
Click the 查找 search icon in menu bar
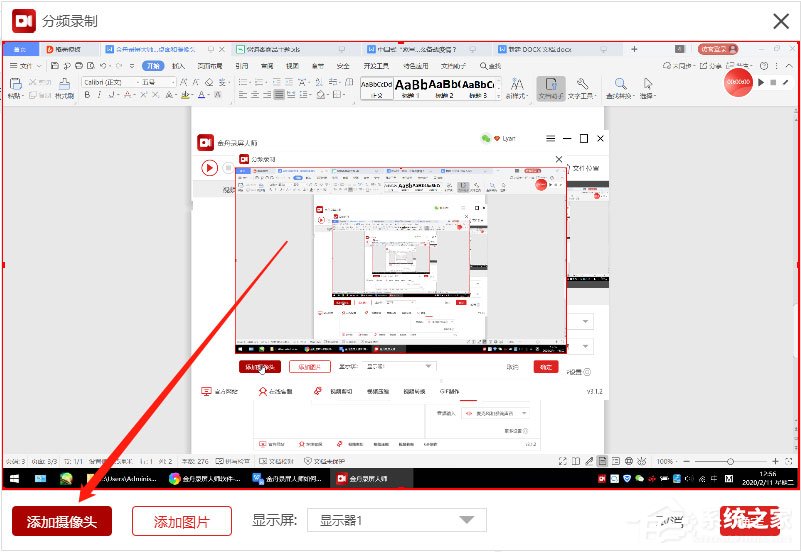click(490, 66)
